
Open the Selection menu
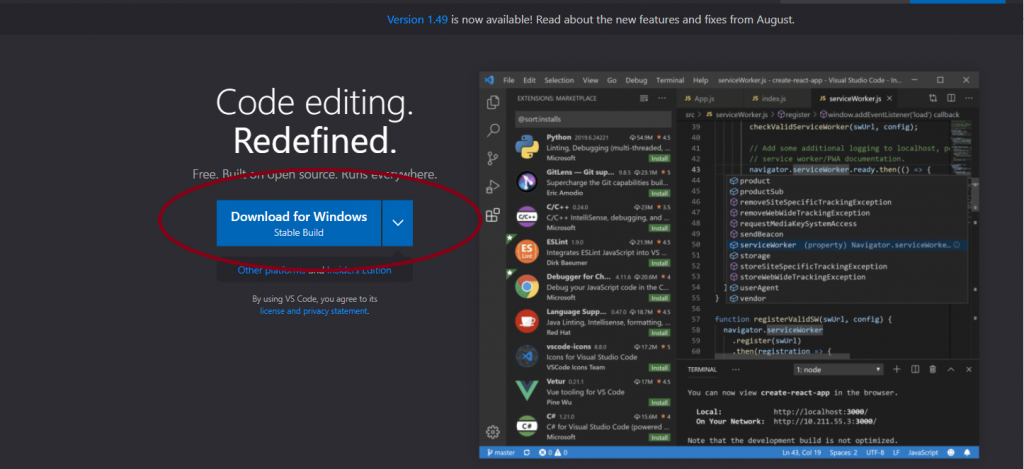pos(559,80)
